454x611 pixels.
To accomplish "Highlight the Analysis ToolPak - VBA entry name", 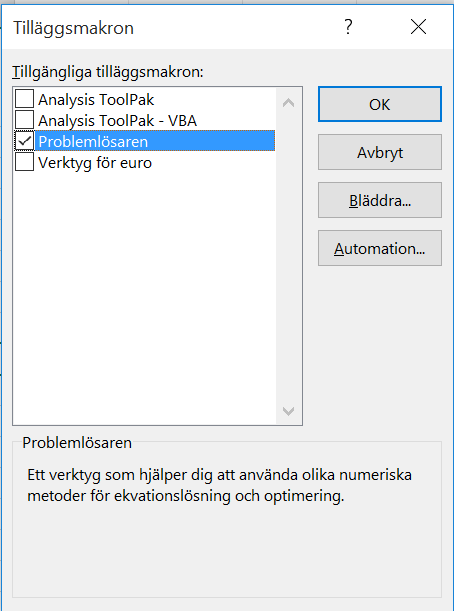I will click(x=117, y=120).
